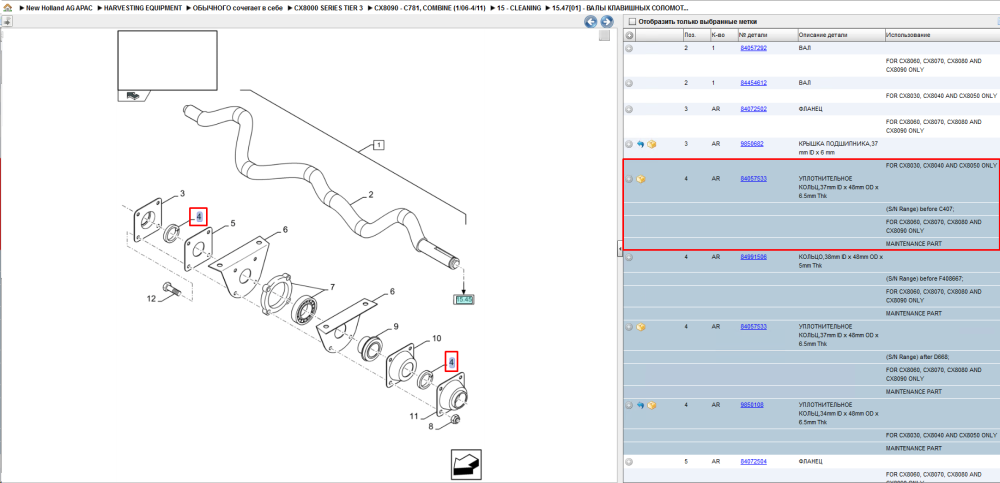The image size is (1000, 483).
Task: Select lower callout 4 below callout 10
Action: coord(452,362)
